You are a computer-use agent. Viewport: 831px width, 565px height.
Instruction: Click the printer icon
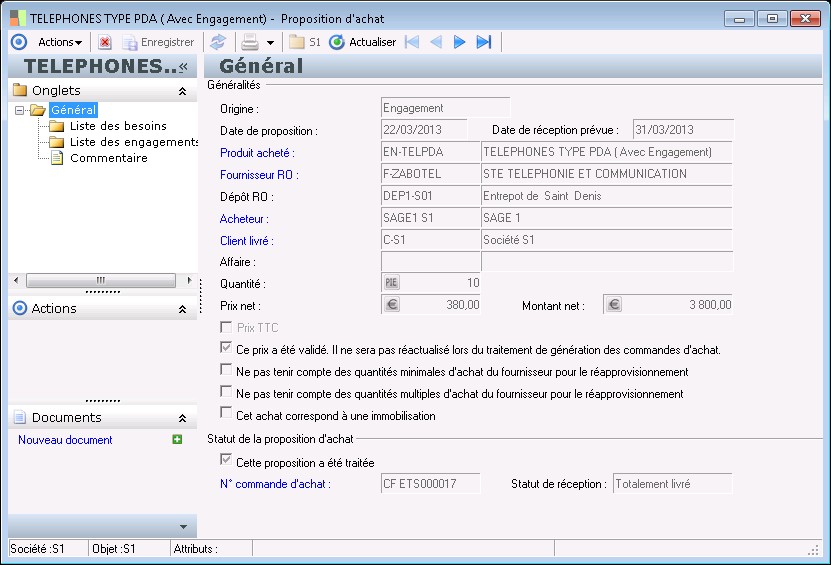[250, 42]
